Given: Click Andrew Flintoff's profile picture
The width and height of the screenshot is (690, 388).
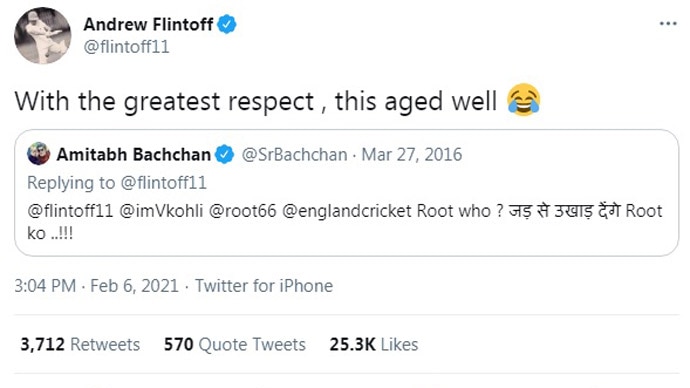Looking at the screenshot, I should click(x=42, y=36).
